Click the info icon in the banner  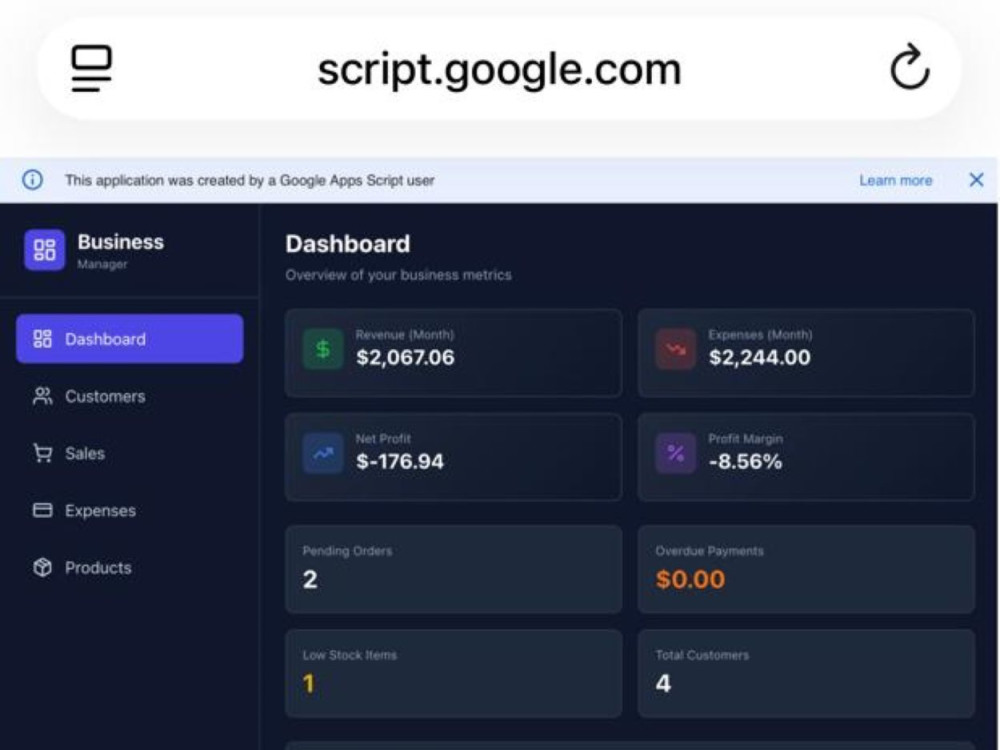click(33, 180)
